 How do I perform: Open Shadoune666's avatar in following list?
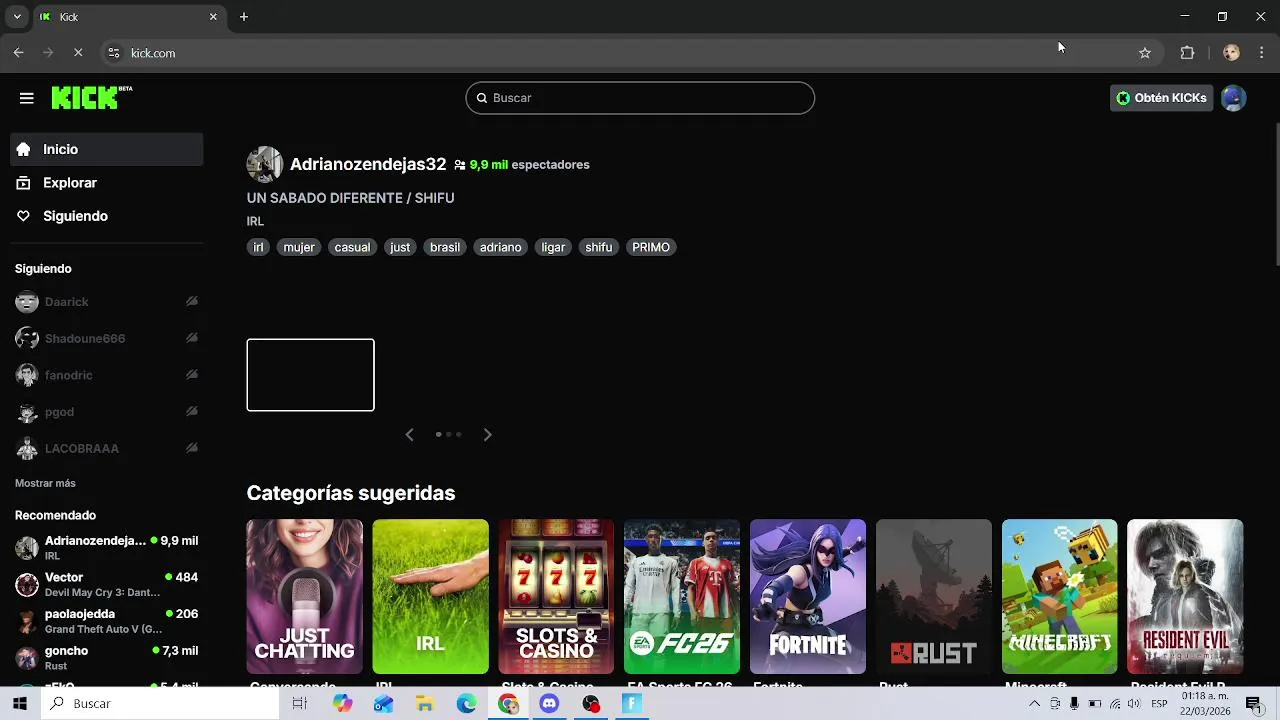tap(27, 338)
